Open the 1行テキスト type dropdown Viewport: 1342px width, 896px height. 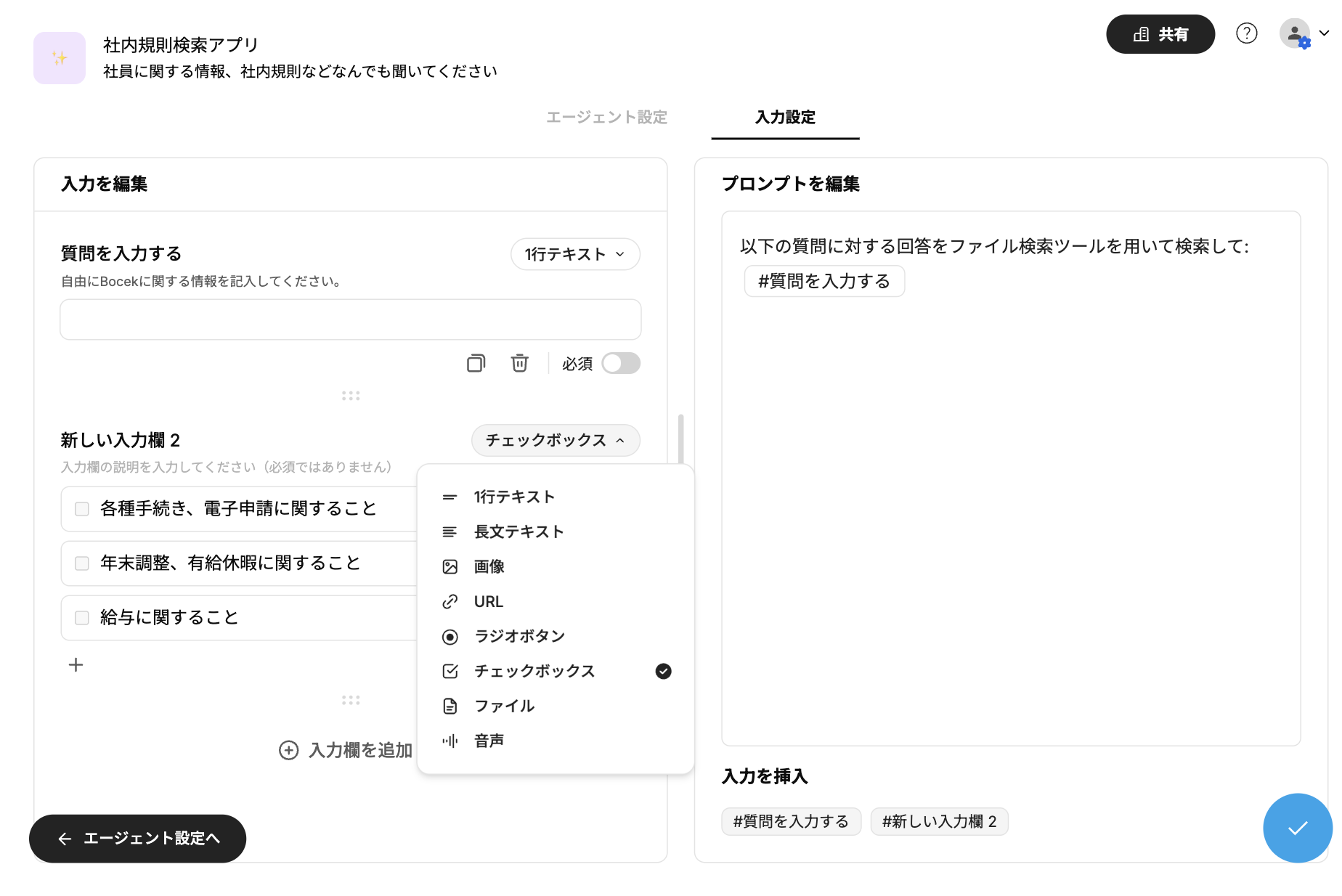(x=575, y=254)
